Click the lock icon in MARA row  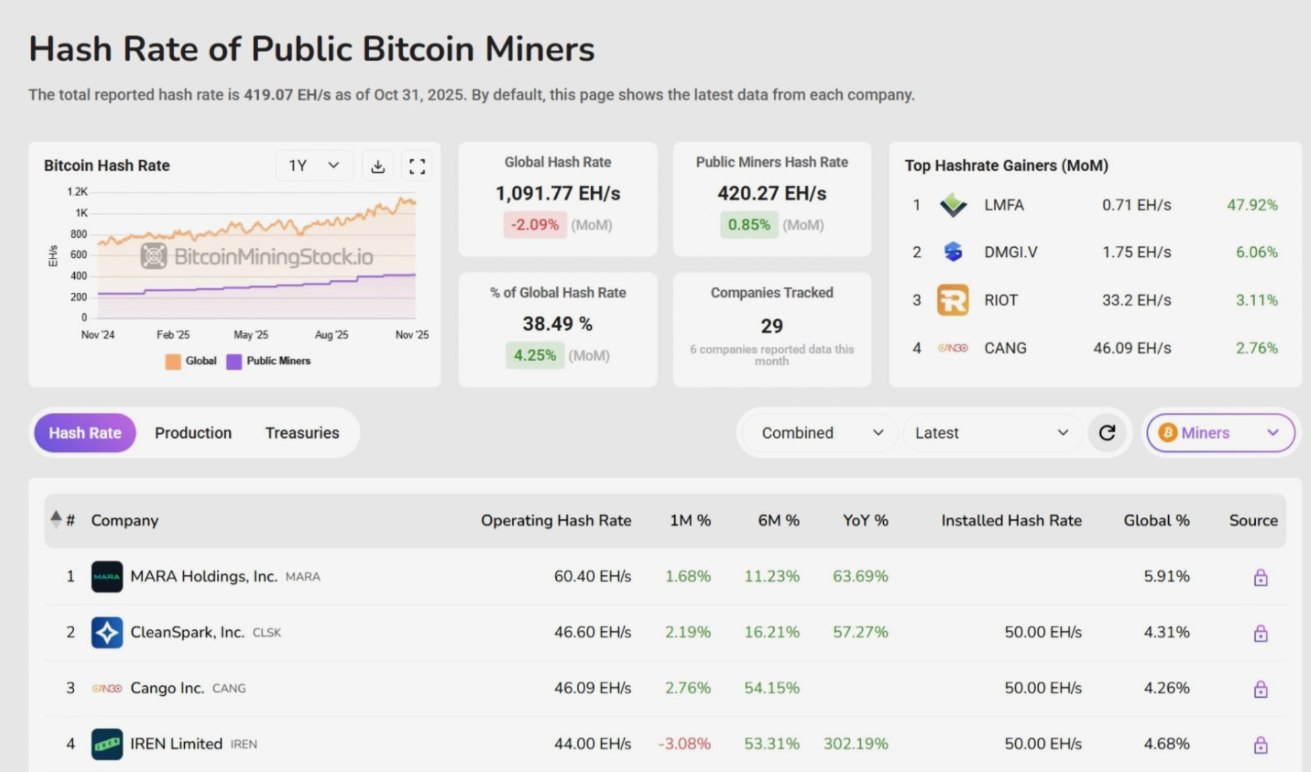1260,577
